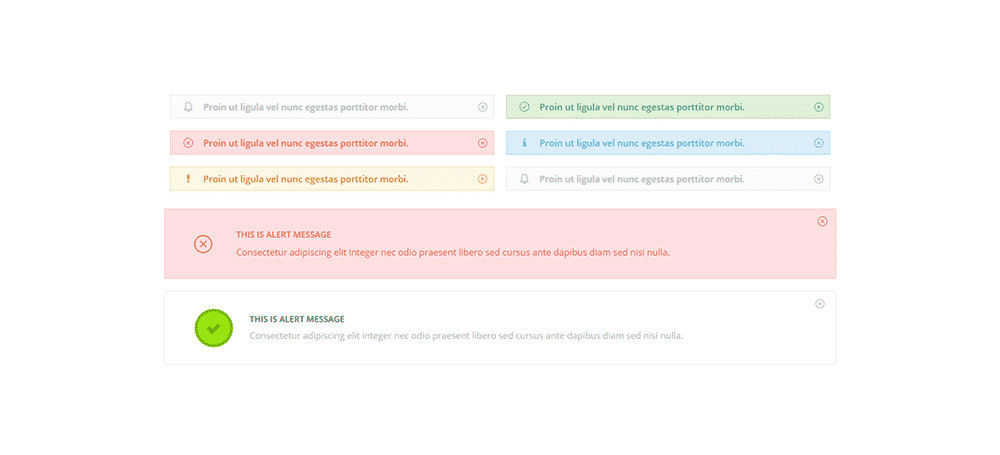Click the gray Consectetur adipiscing description text

click(x=466, y=336)
